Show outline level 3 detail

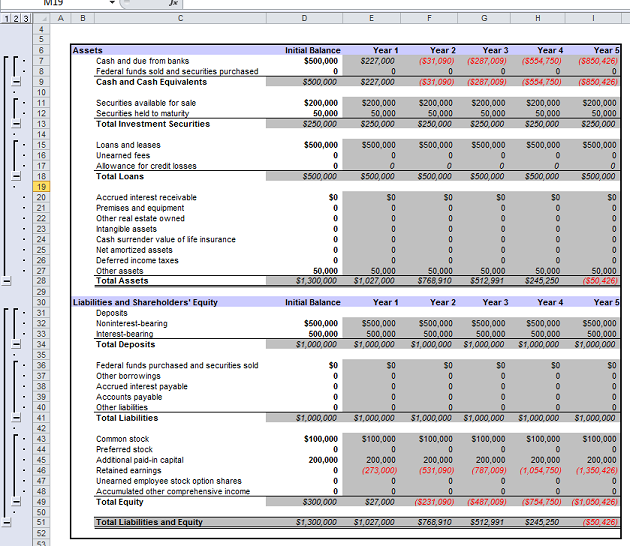[x=27, y=18]
